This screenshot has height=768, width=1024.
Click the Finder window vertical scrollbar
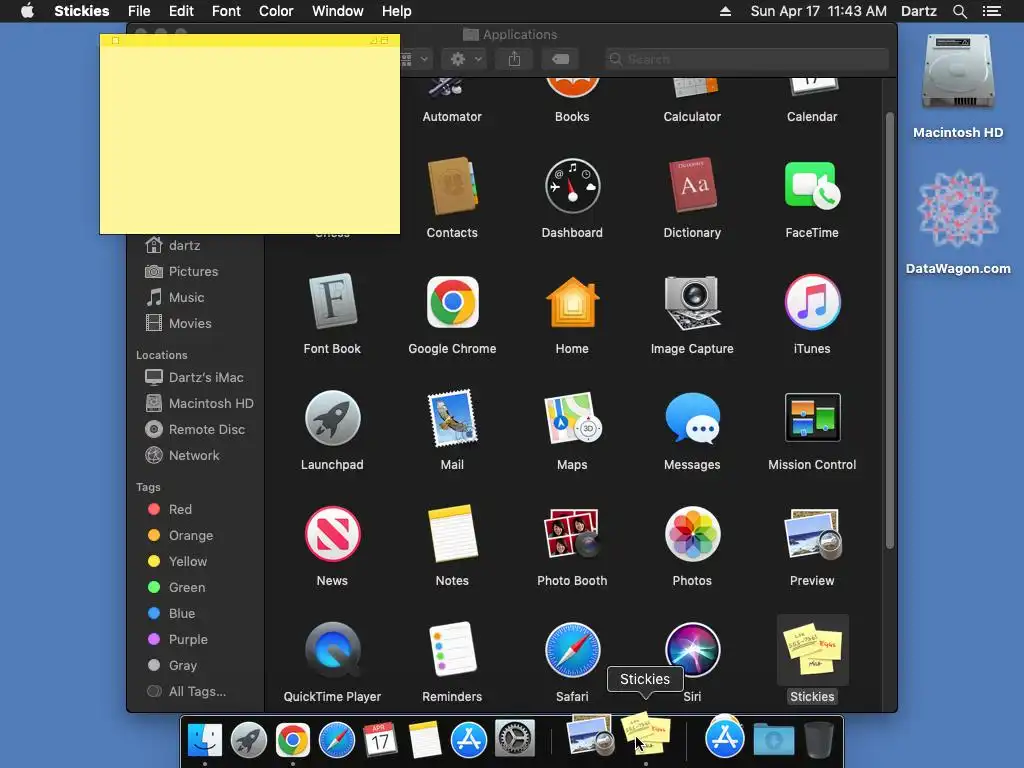(889, 331)
